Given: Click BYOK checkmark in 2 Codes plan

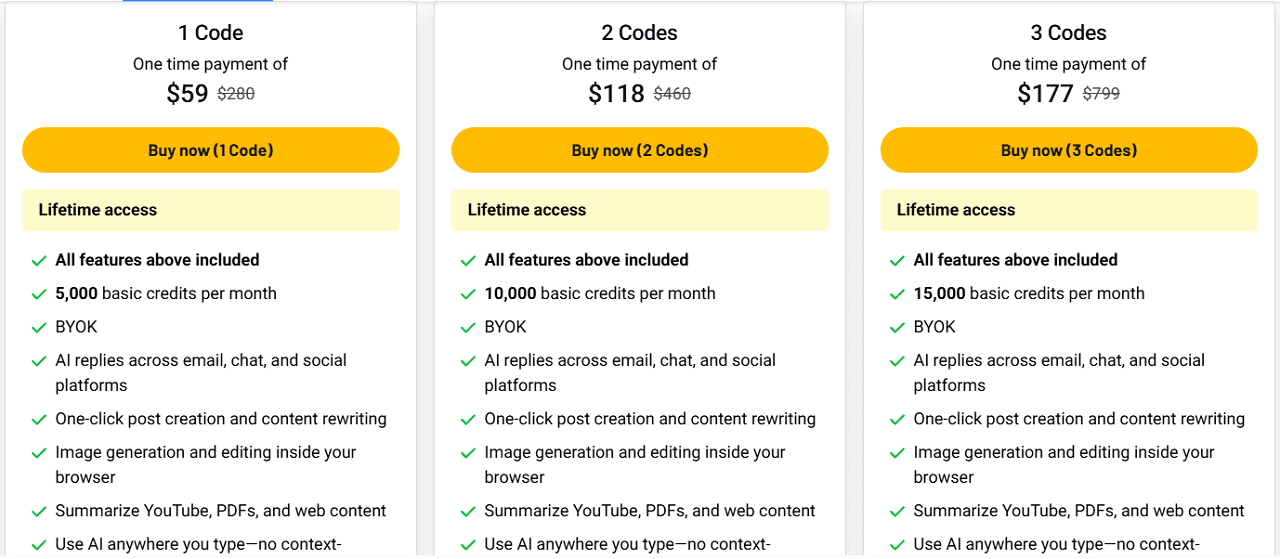Looking at the screenshot, I should click(x=468, y=328).
